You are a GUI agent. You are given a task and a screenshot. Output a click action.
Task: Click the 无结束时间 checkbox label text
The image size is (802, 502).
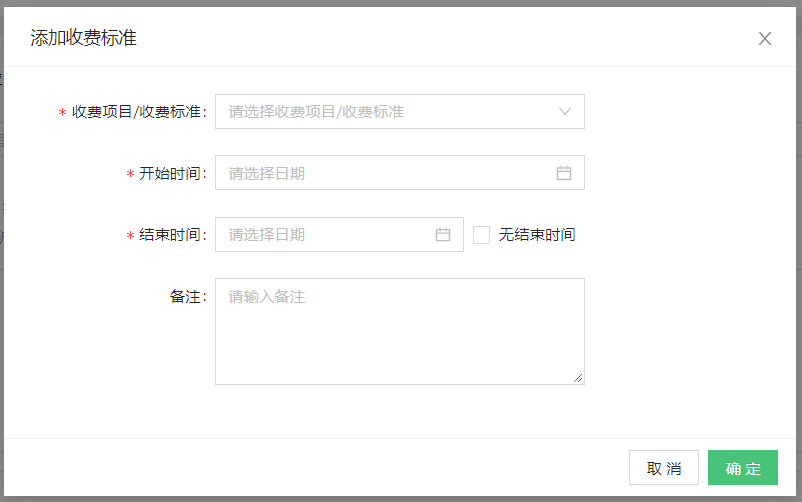[x=537, y=235]
